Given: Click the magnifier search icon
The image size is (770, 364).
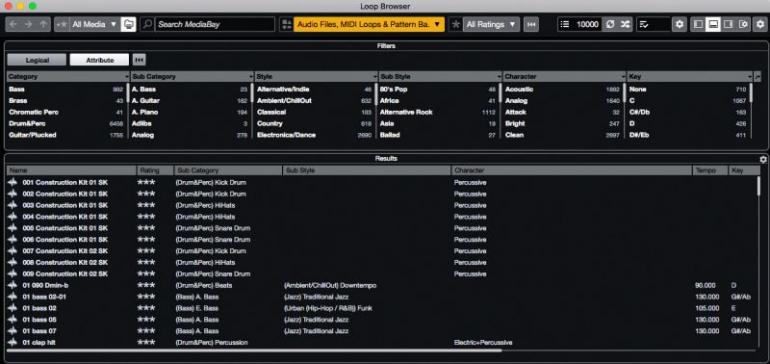Looking at the screenshot, I should coord(147,24).
